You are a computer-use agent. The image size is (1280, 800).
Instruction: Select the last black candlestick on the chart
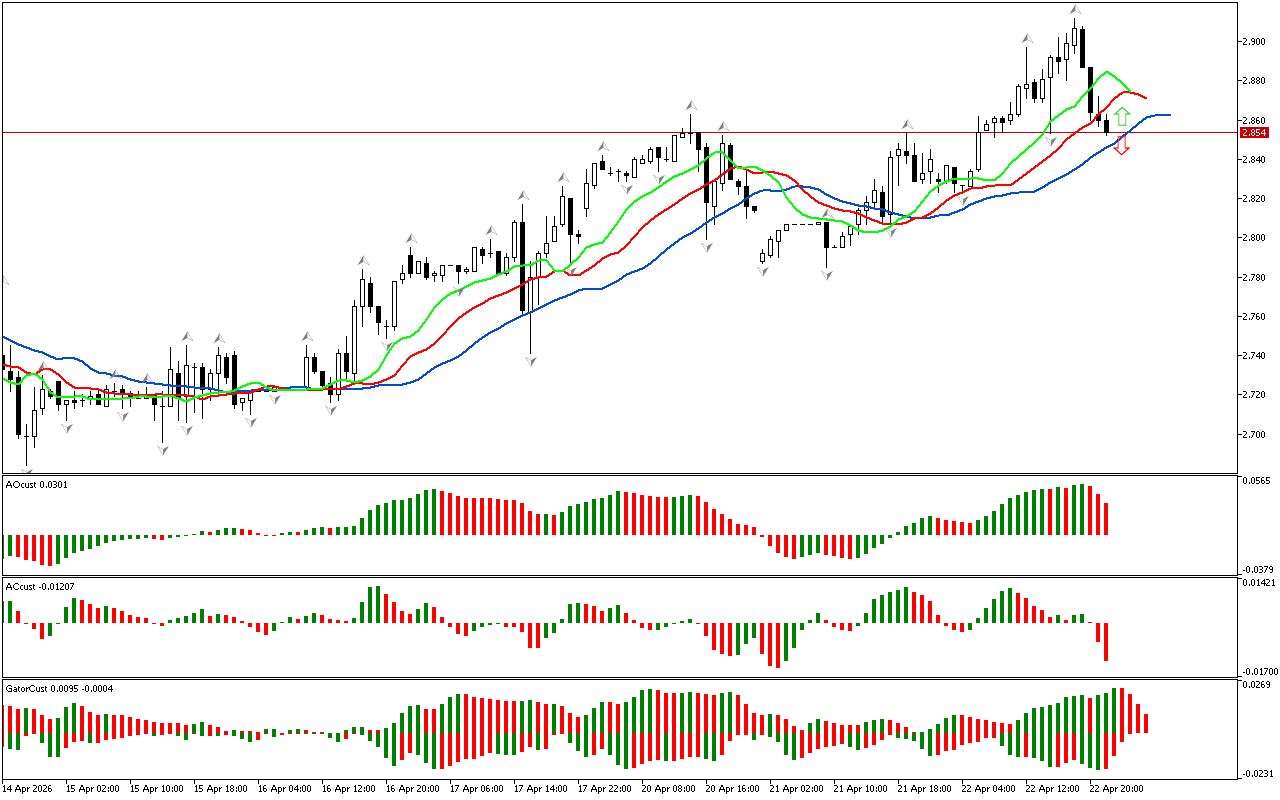pos(1106,123)
